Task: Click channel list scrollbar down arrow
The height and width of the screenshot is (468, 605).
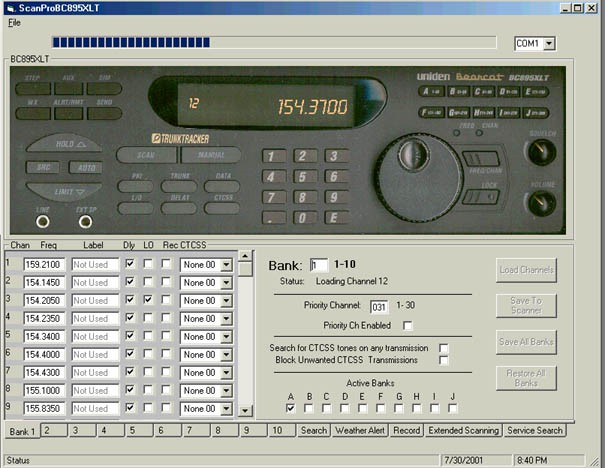Action: pyautogui.click(x=245, y=411)
